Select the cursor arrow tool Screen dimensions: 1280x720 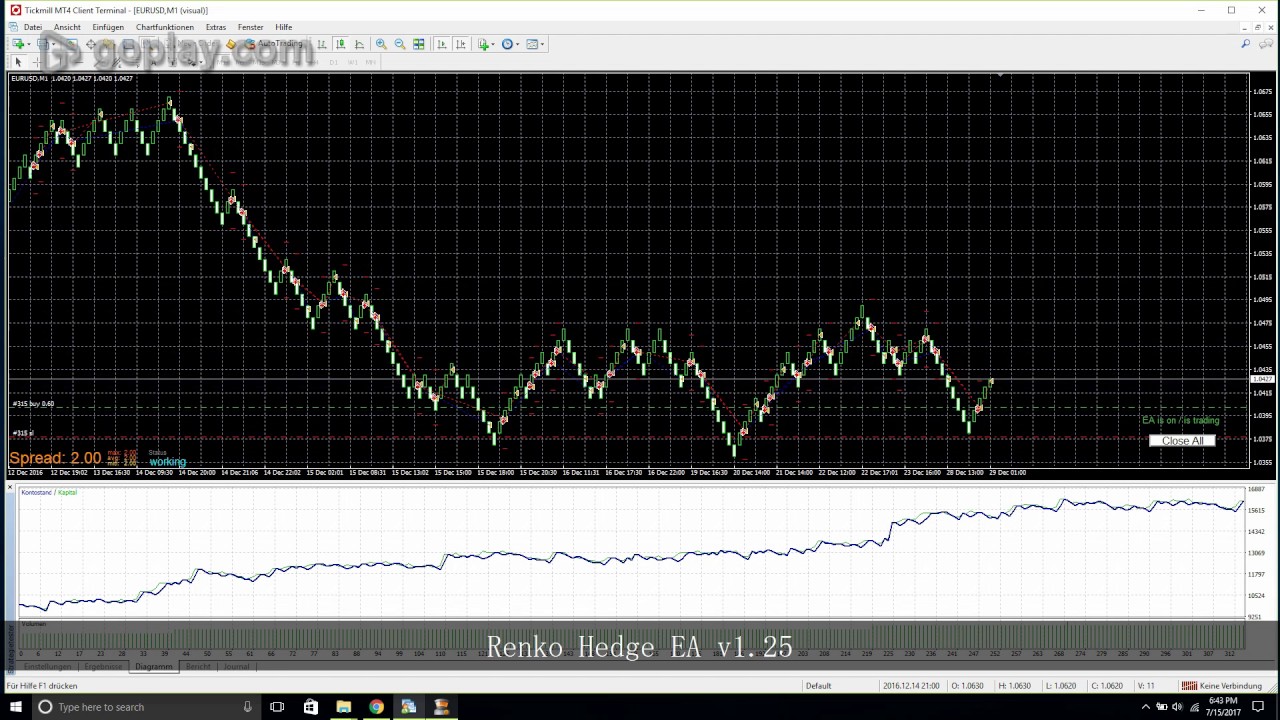tap(18, 62)
